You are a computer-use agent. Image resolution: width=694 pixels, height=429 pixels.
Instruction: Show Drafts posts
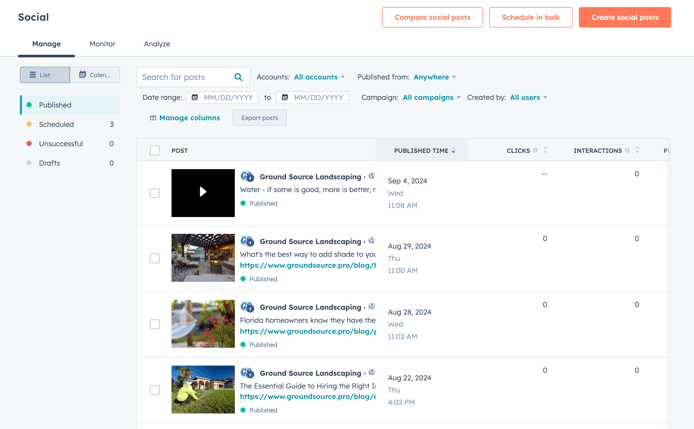[70, 163]
